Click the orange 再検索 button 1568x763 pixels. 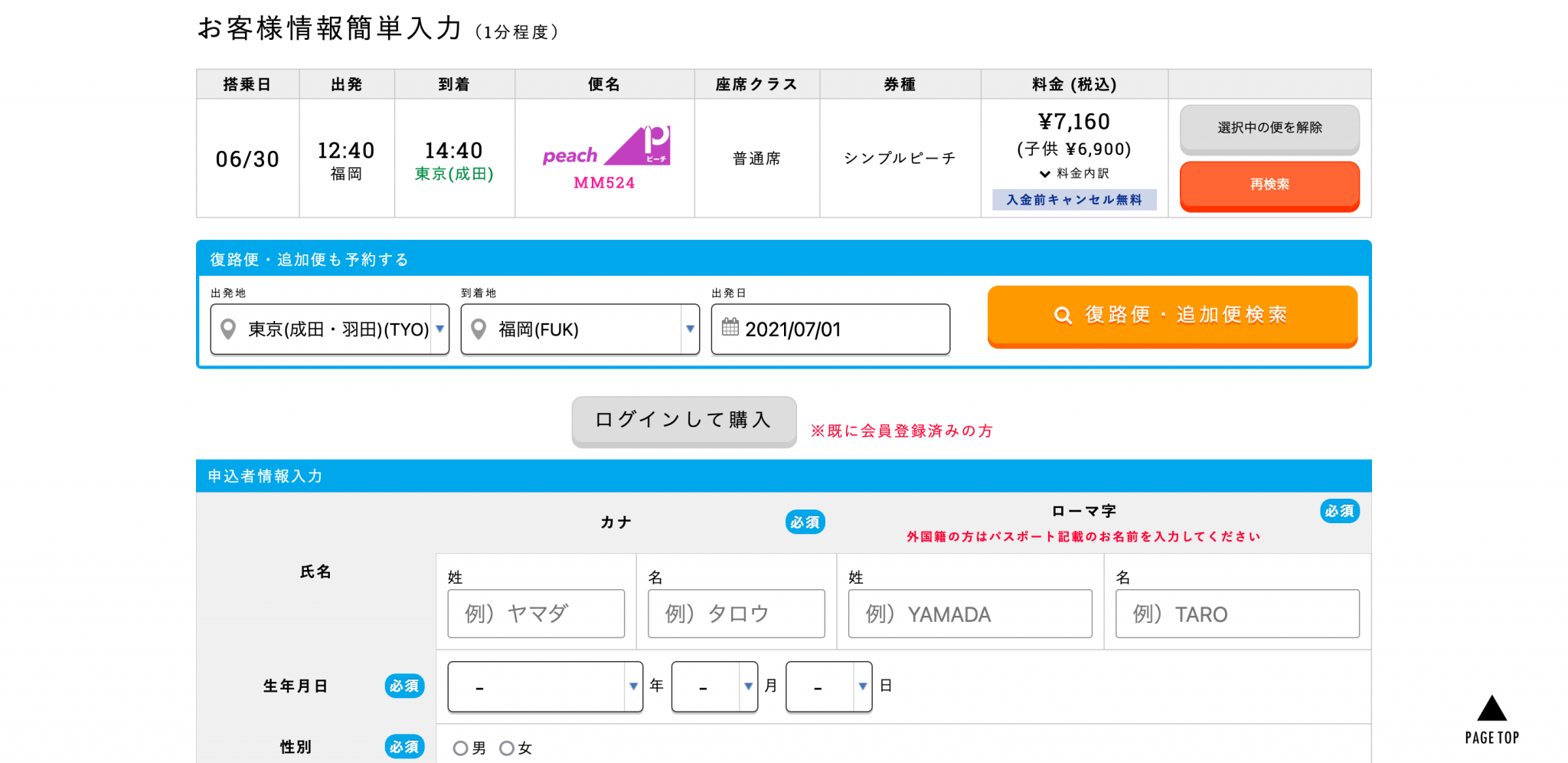coord(1269,185)
